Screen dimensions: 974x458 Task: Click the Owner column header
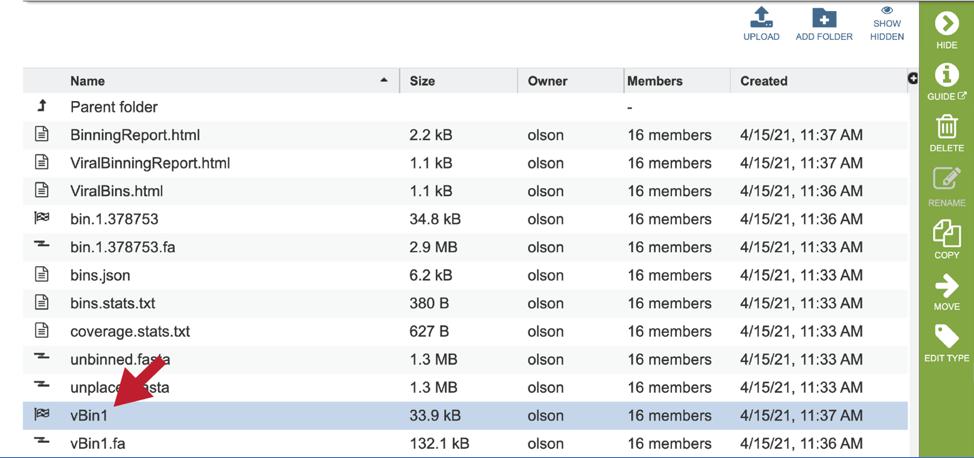(547, 81)
